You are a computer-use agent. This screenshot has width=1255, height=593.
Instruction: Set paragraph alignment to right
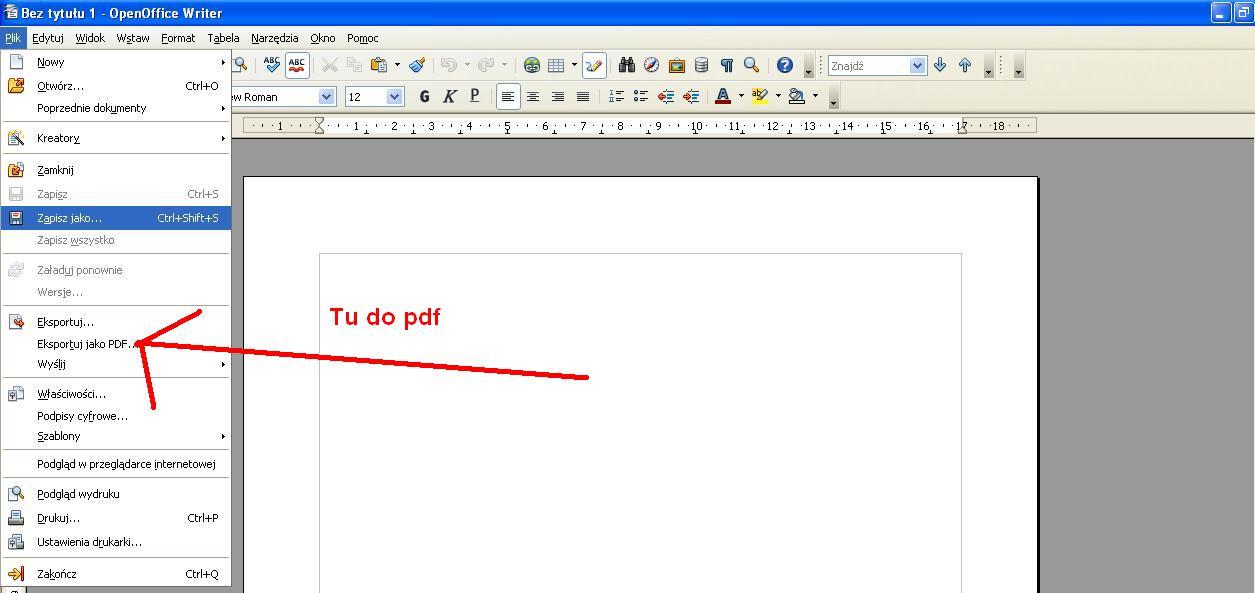(558, 96)
